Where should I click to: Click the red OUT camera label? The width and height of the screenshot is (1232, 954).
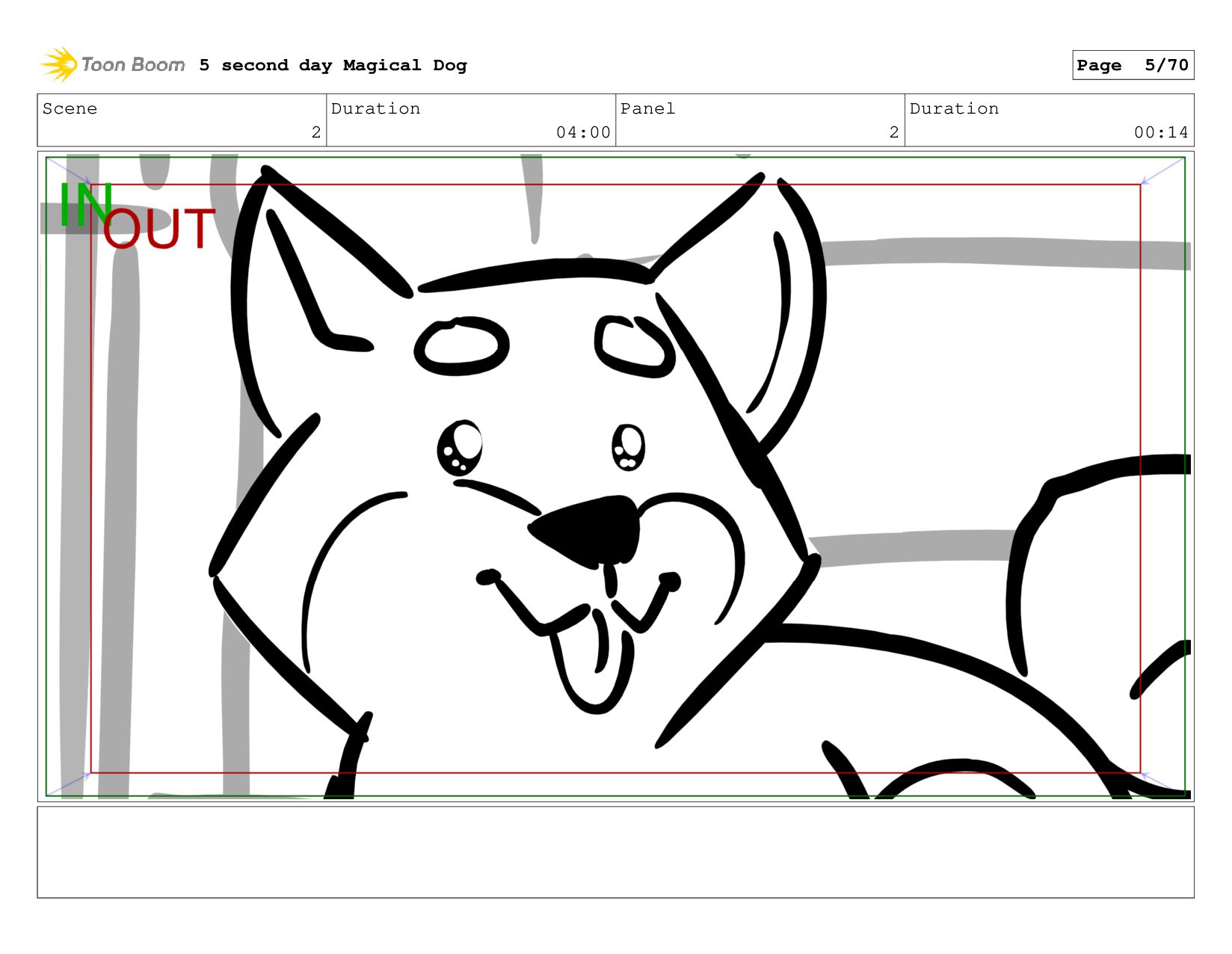pos(159,229)
